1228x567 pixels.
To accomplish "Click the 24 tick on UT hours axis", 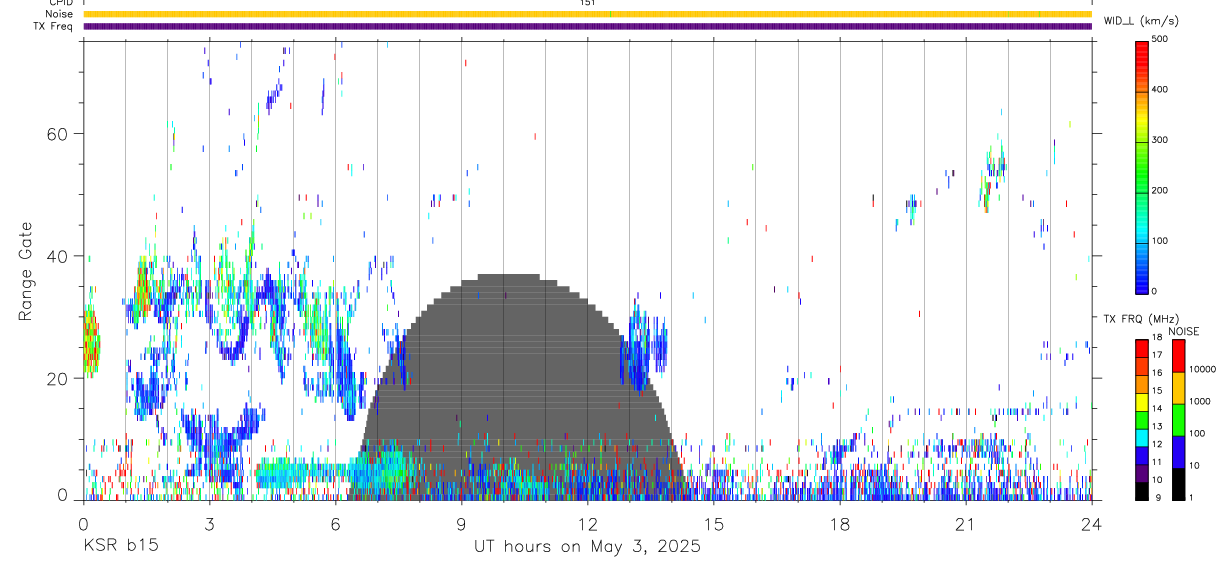I will (1091, 524).
